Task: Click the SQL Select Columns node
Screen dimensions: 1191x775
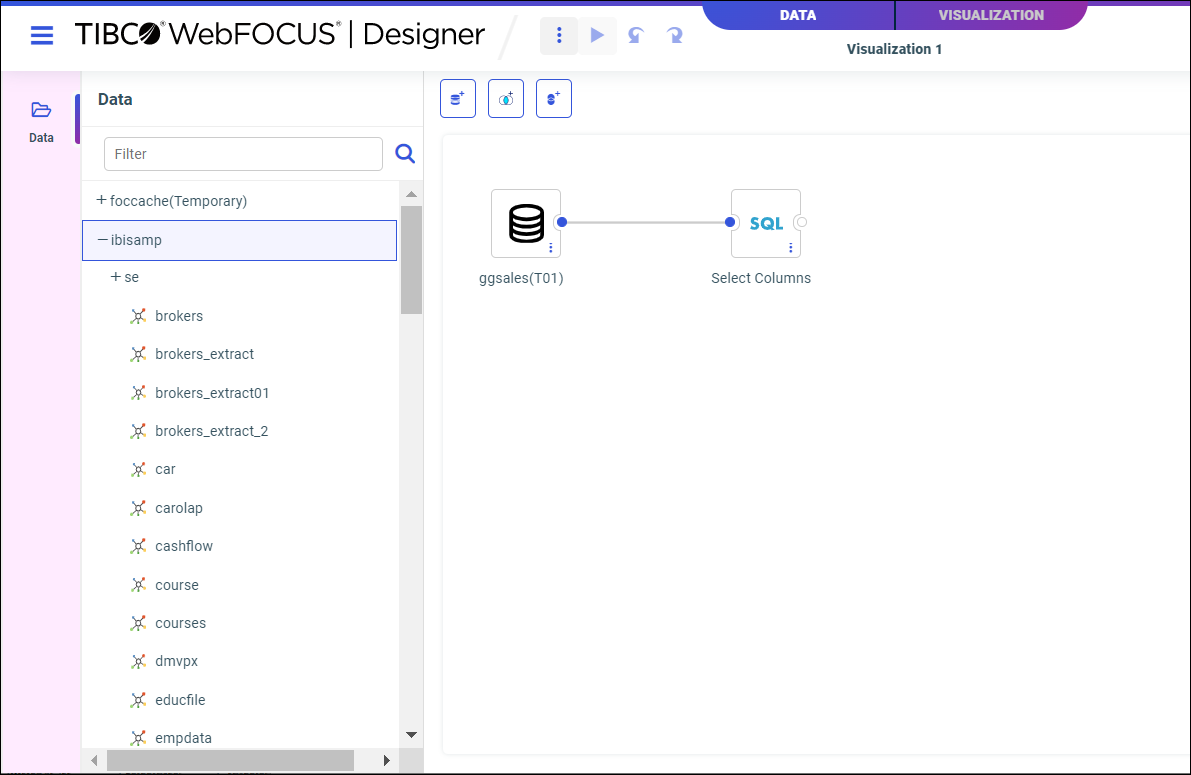Action: (x=766, y=223)
